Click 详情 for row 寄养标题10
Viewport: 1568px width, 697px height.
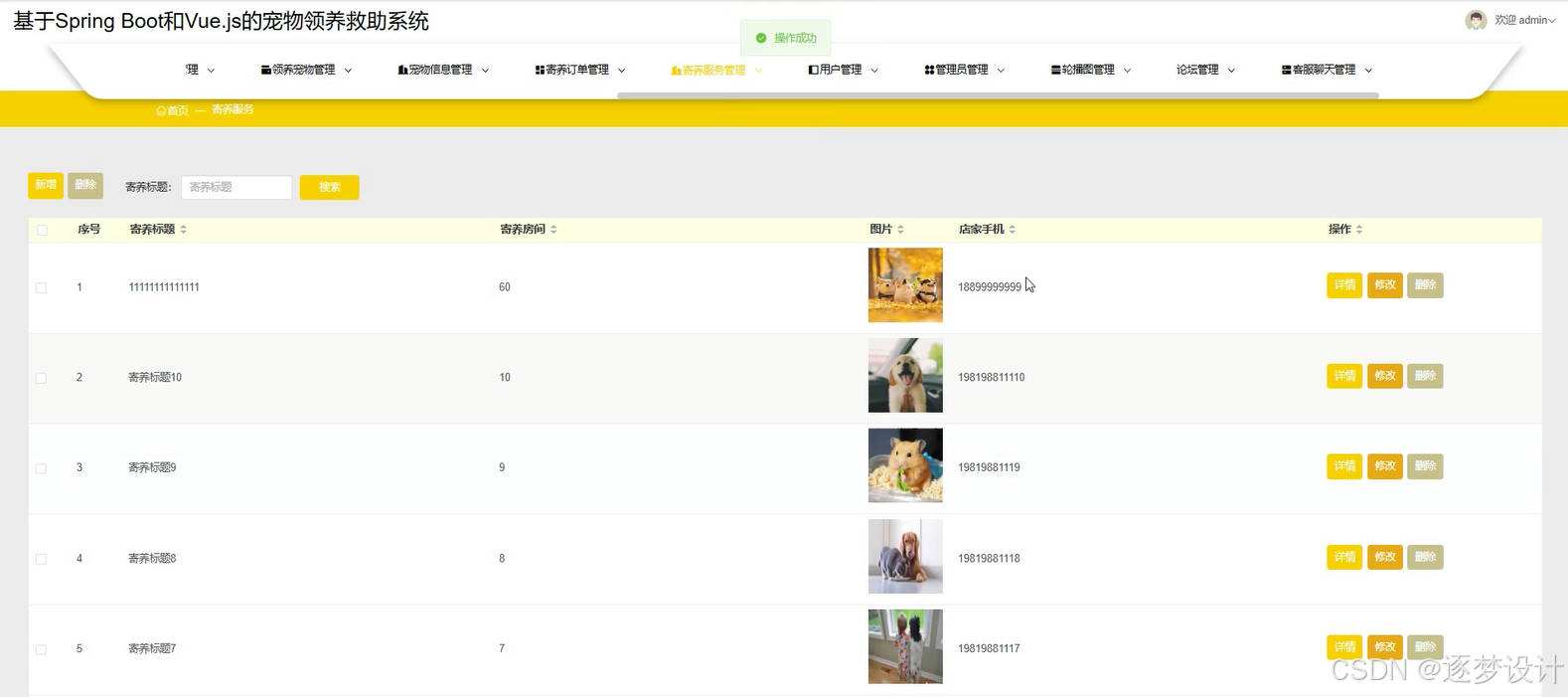pos(1344,376)
